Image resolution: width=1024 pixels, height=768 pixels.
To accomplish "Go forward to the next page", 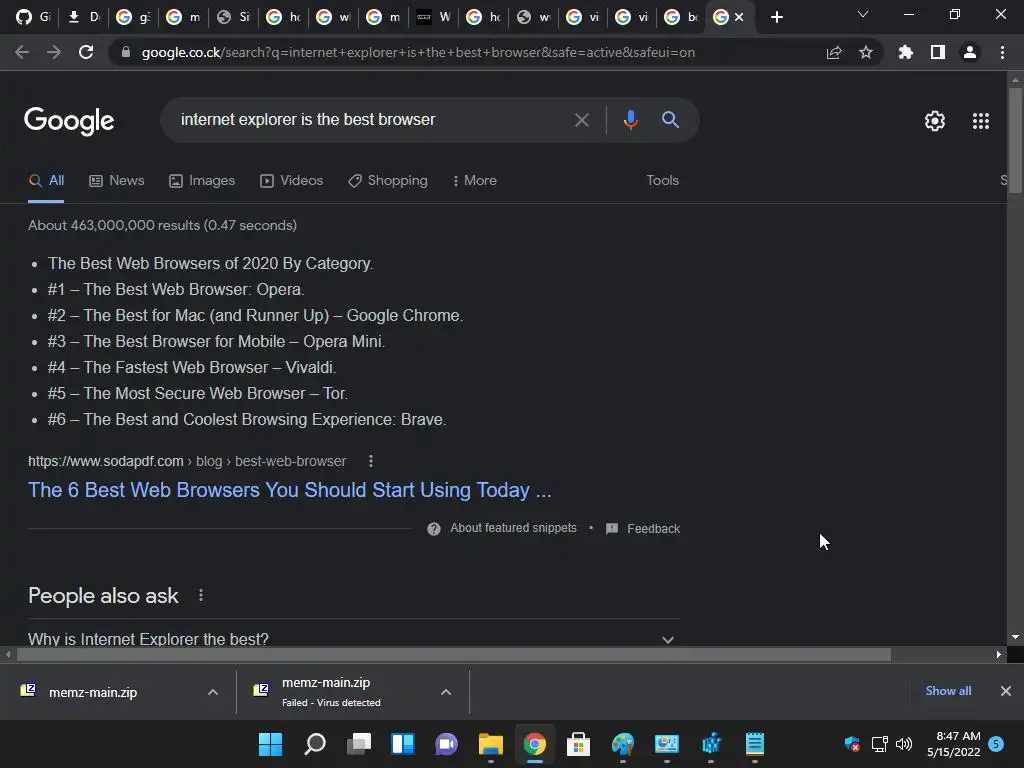I will pos(54,52).
